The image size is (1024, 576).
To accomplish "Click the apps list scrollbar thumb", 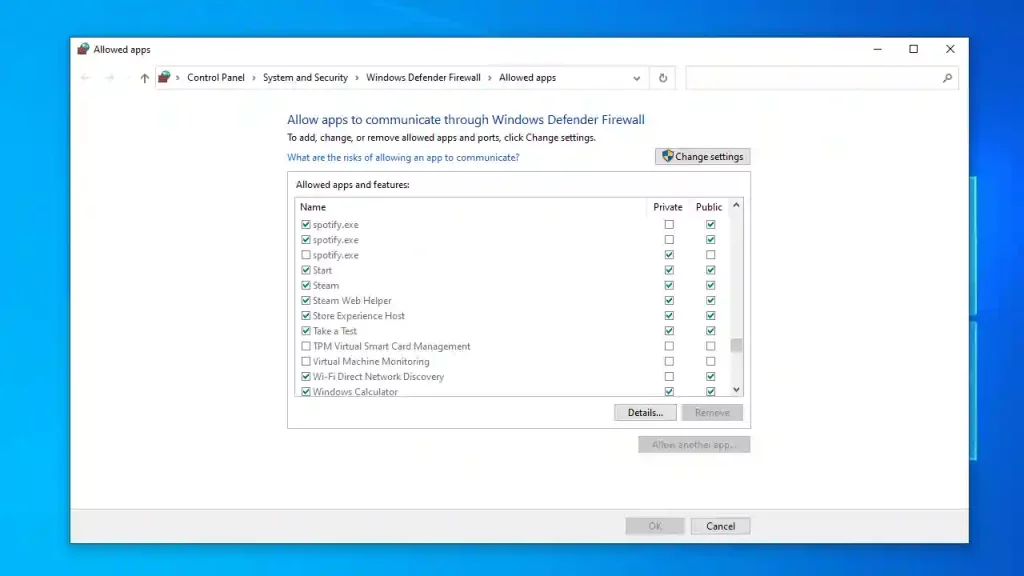I will 736,345.
